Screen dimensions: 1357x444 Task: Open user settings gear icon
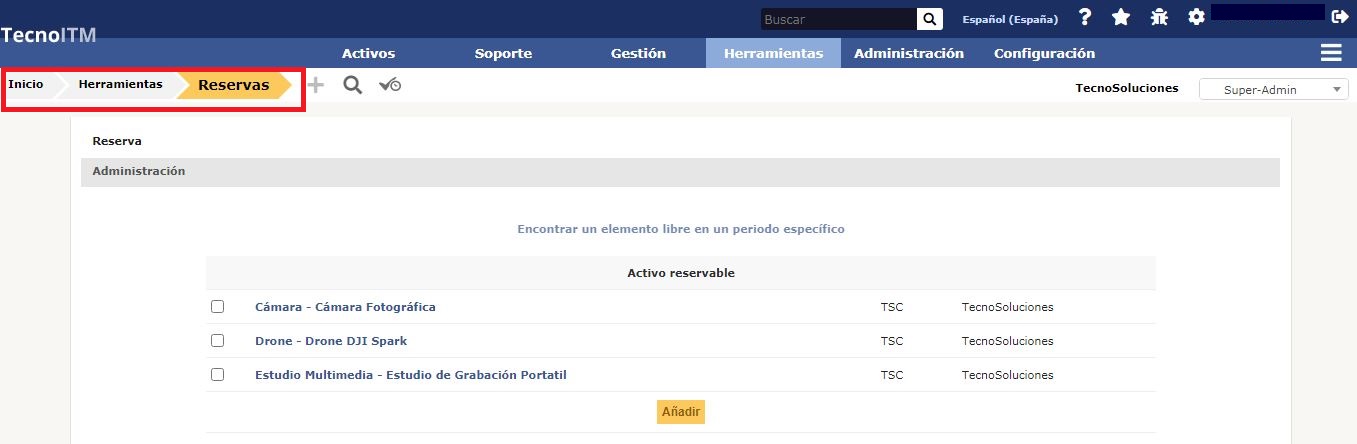[x=1196, y=18]
